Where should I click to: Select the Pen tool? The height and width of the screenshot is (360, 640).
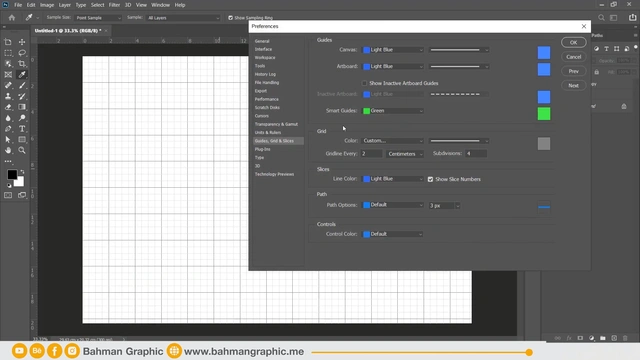8,129
